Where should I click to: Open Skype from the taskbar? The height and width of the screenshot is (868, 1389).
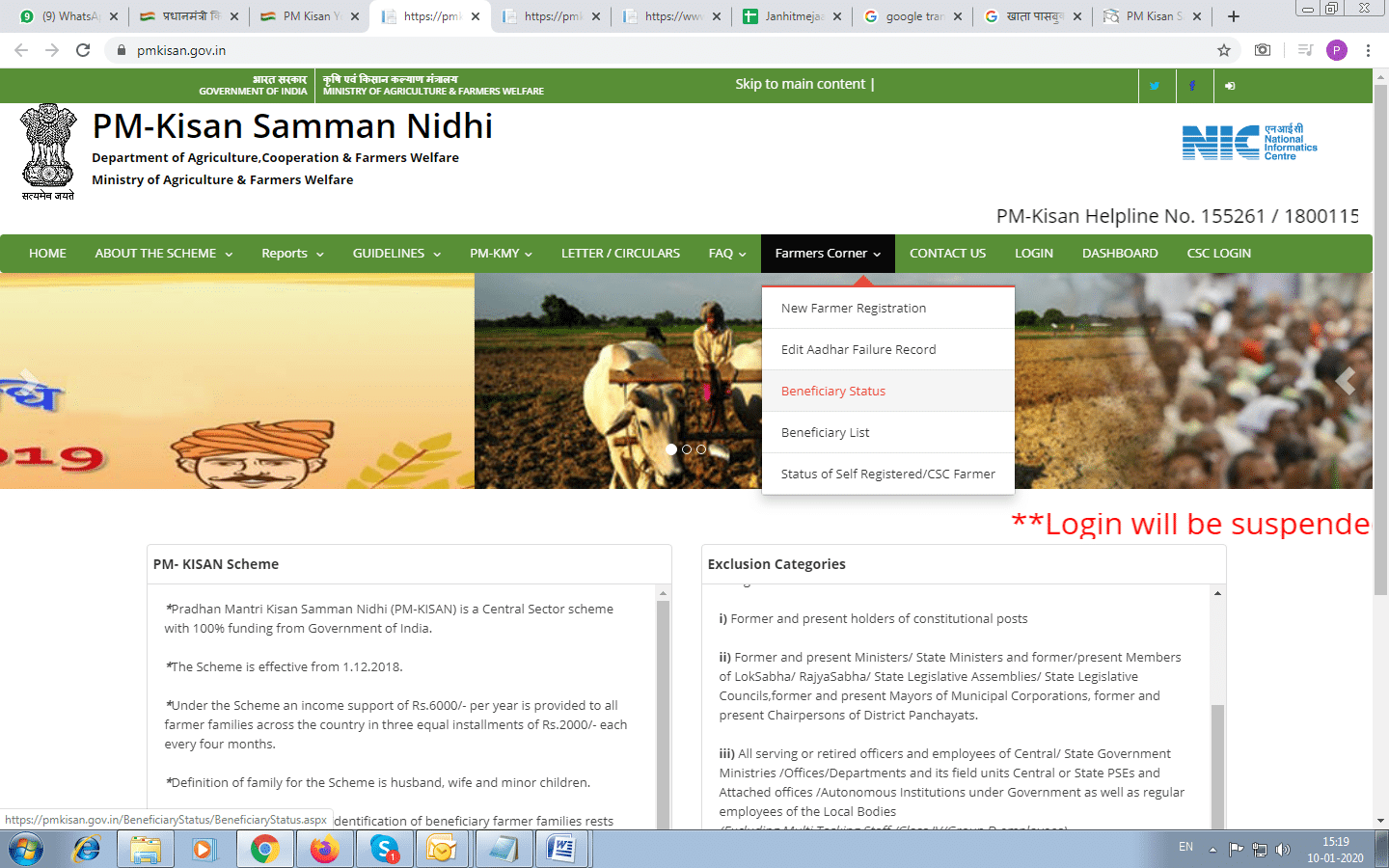[x=384, y=850]
